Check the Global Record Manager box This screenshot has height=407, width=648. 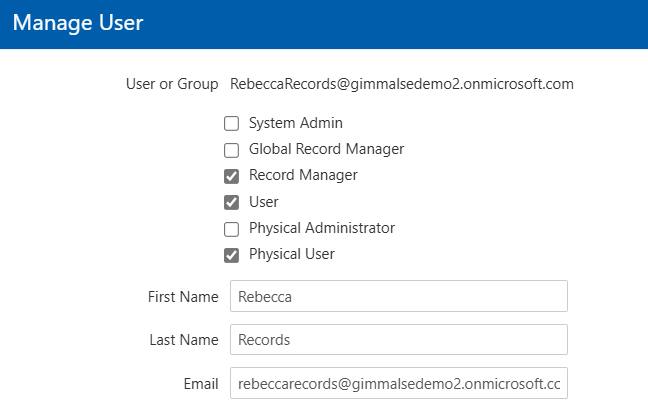click(231, 150)
